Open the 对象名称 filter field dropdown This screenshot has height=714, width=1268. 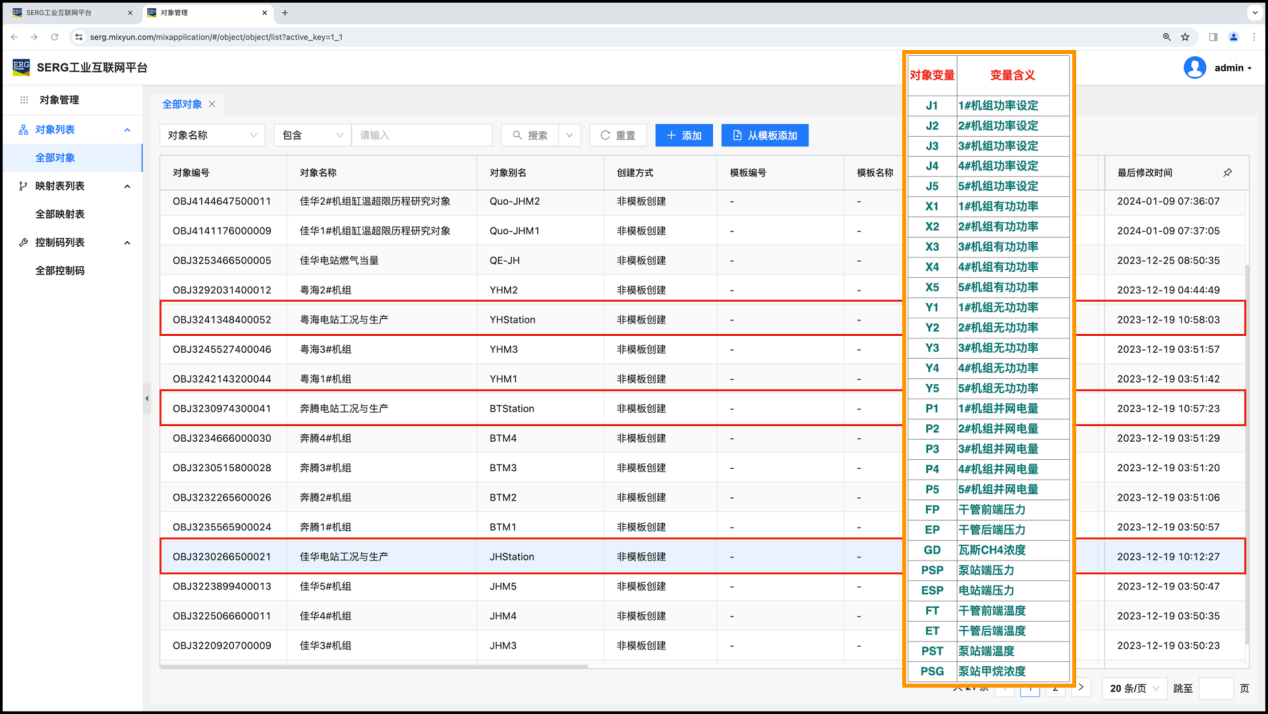212,135
